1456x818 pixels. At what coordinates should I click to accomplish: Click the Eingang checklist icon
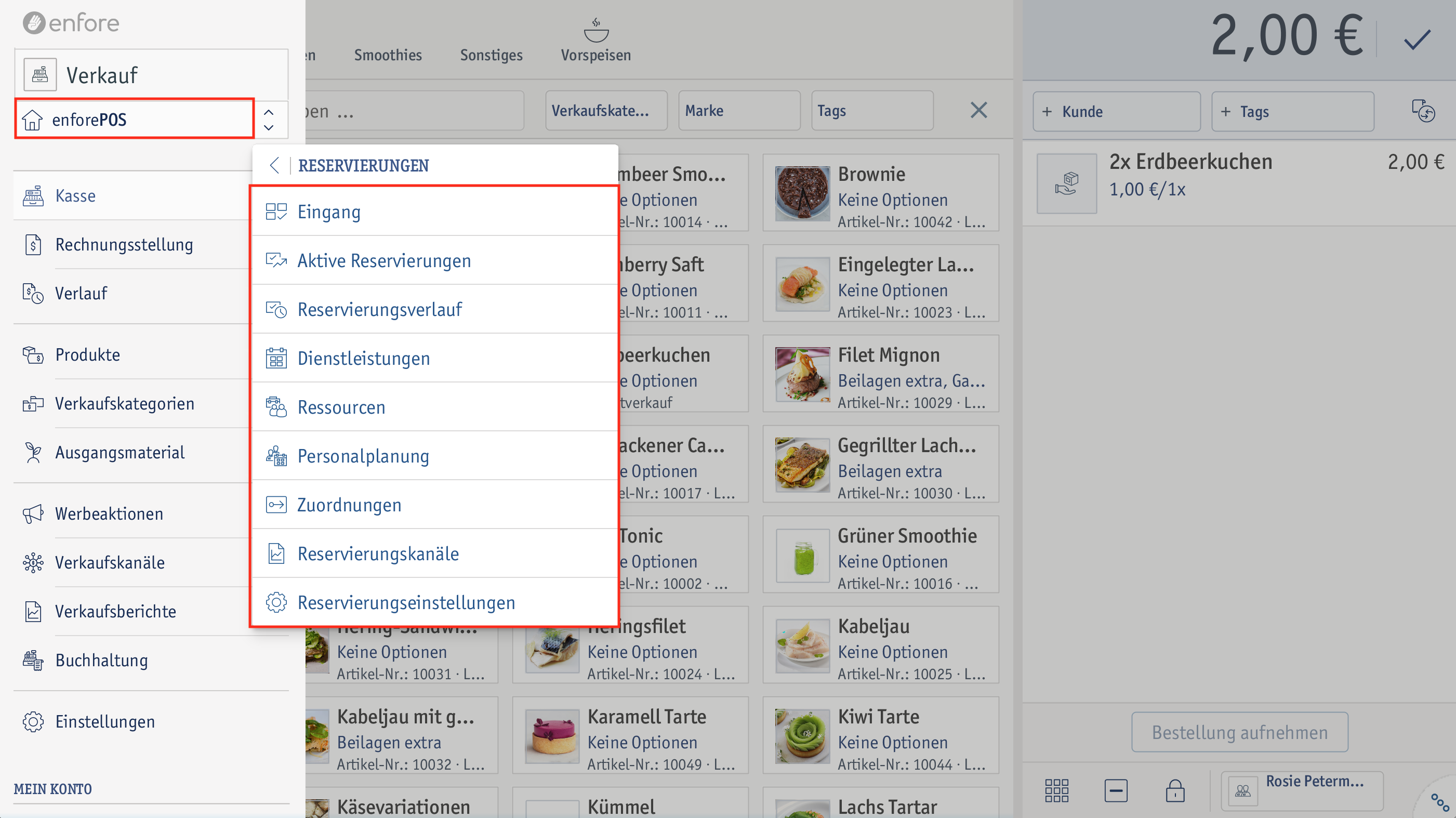tap(276, 212)
